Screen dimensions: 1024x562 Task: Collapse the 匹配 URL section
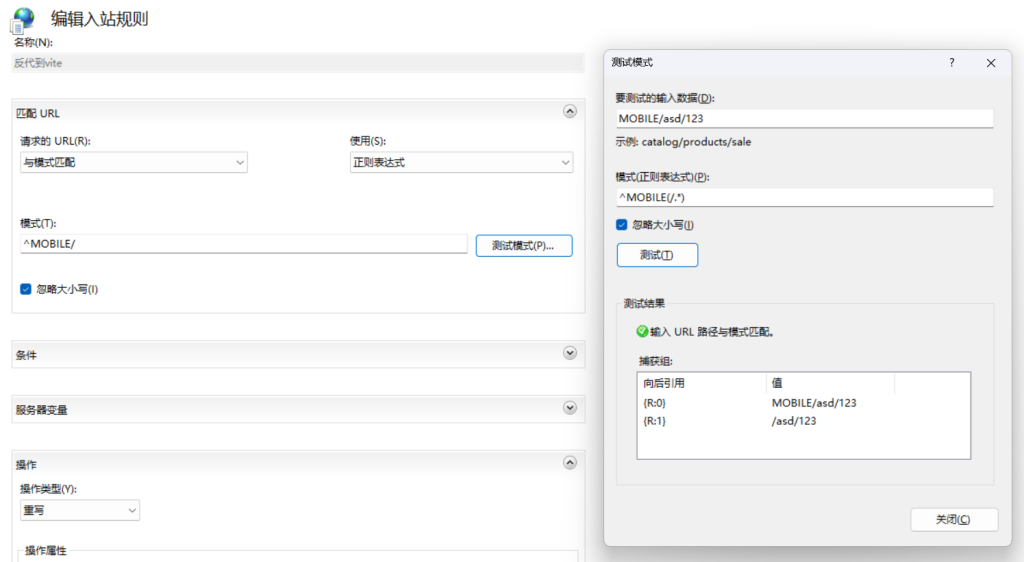(570, 113)
